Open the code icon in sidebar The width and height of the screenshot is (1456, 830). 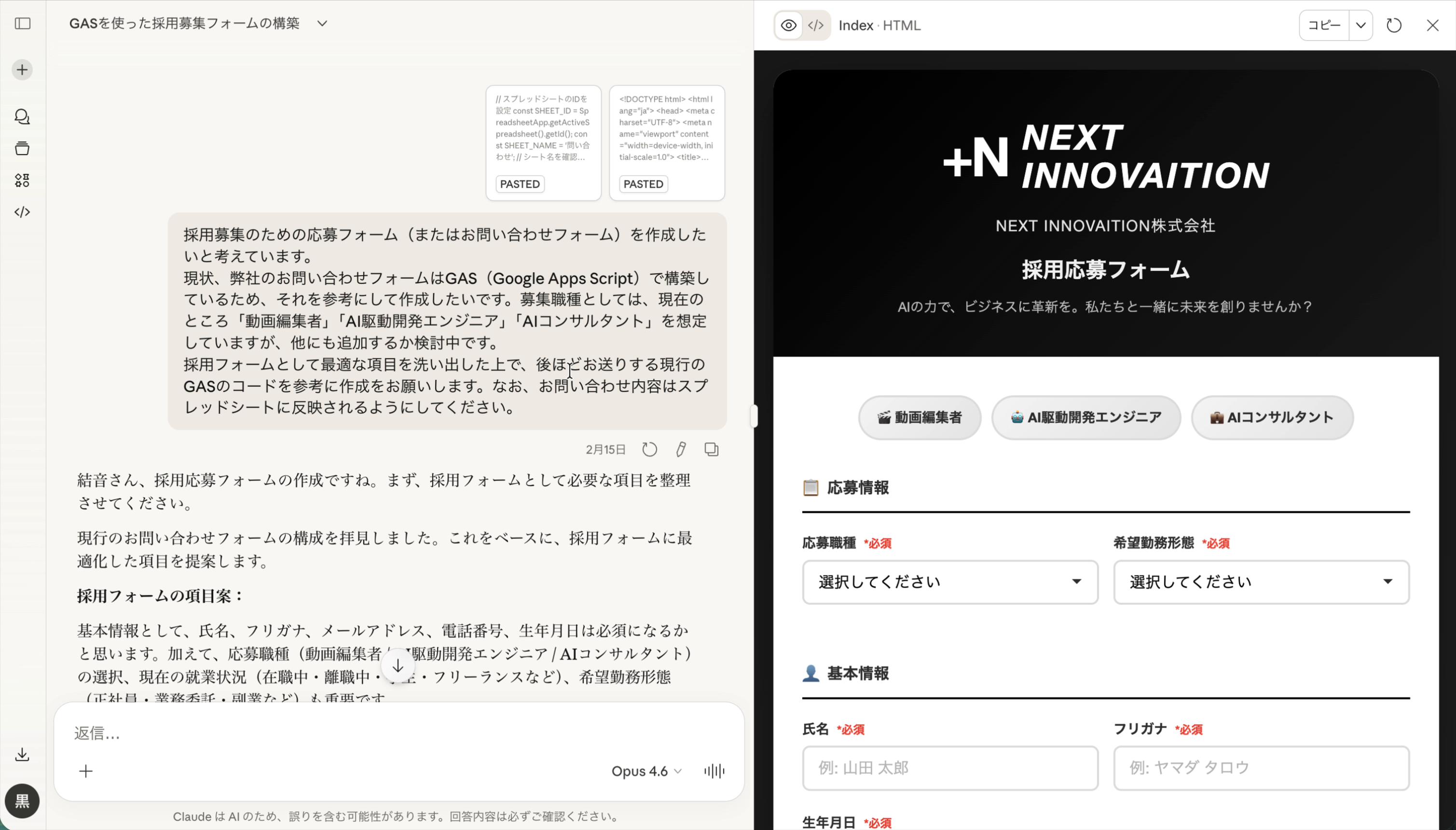[x=22, y=212]
